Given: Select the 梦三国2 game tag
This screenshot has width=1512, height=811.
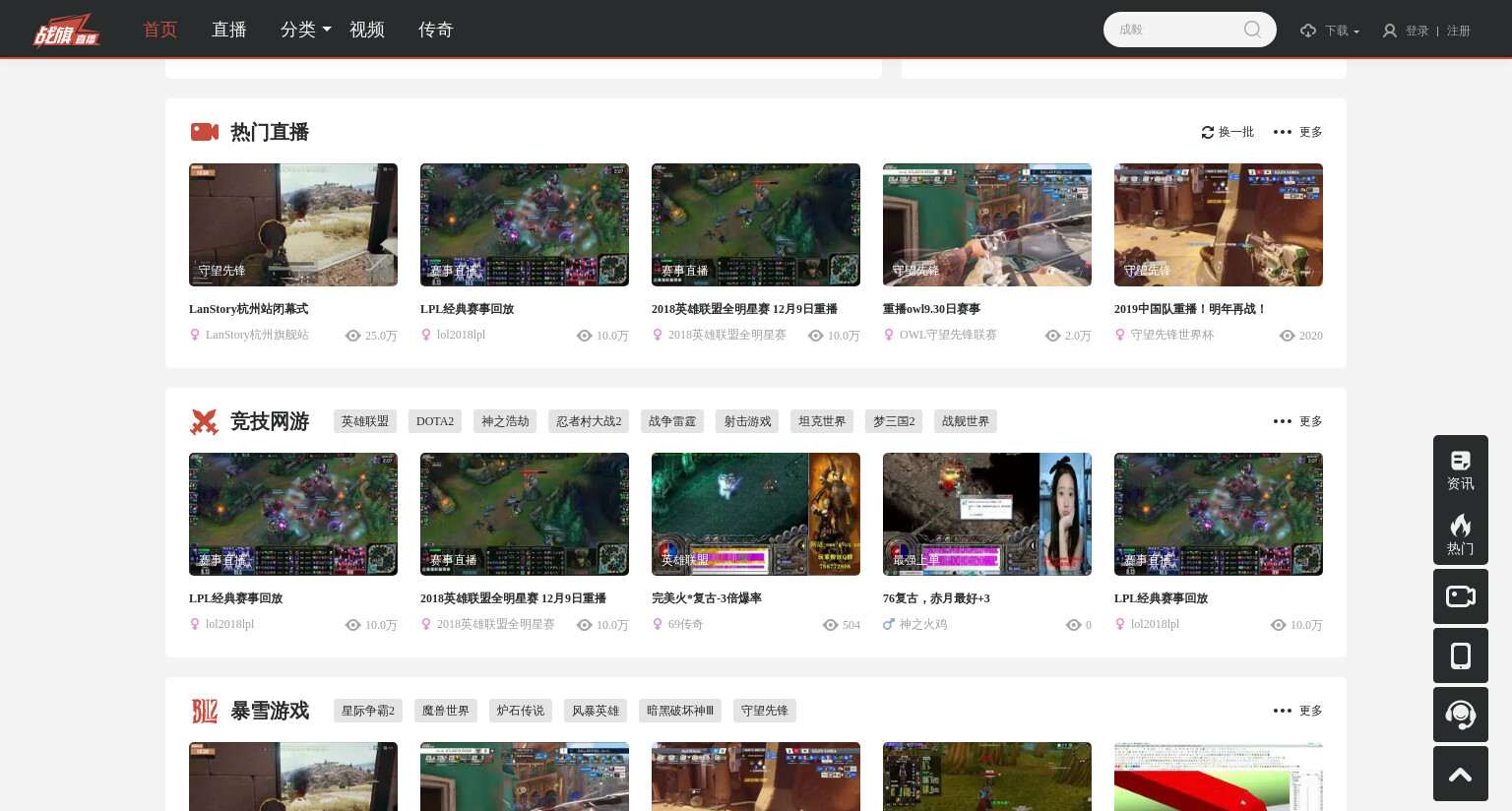Looking at the screenshot, I should coord(894,421).
